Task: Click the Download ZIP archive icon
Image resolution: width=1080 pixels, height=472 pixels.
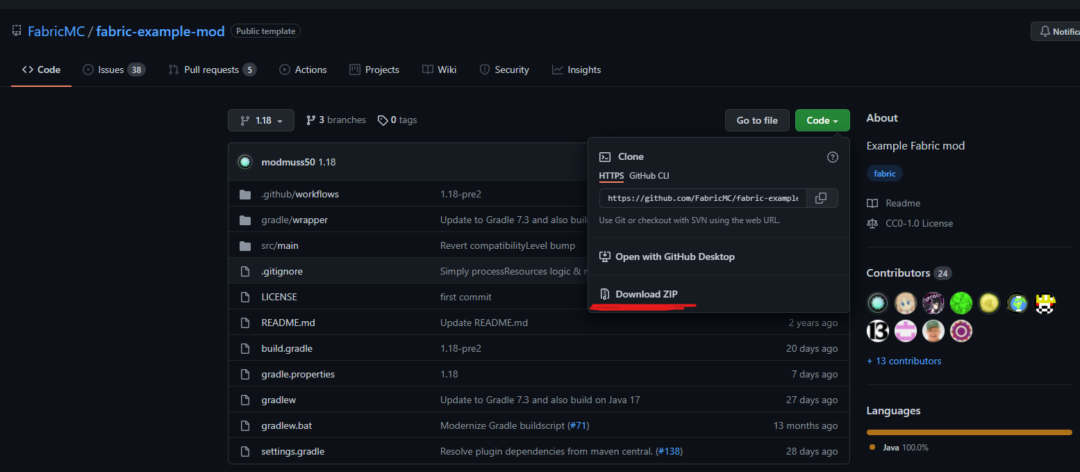Action: (605, 294)
